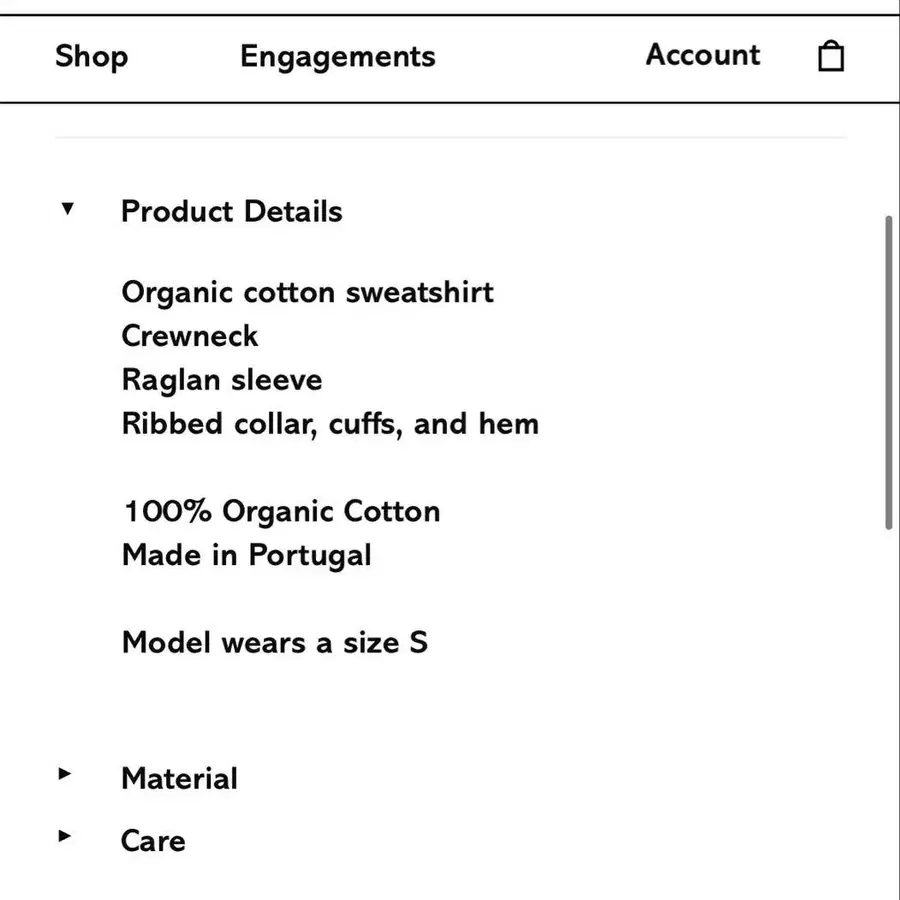Collapse the Product Details triangle arrow
Image resolution: width=900 pixels, height=900 pixels.
point(67,208)
